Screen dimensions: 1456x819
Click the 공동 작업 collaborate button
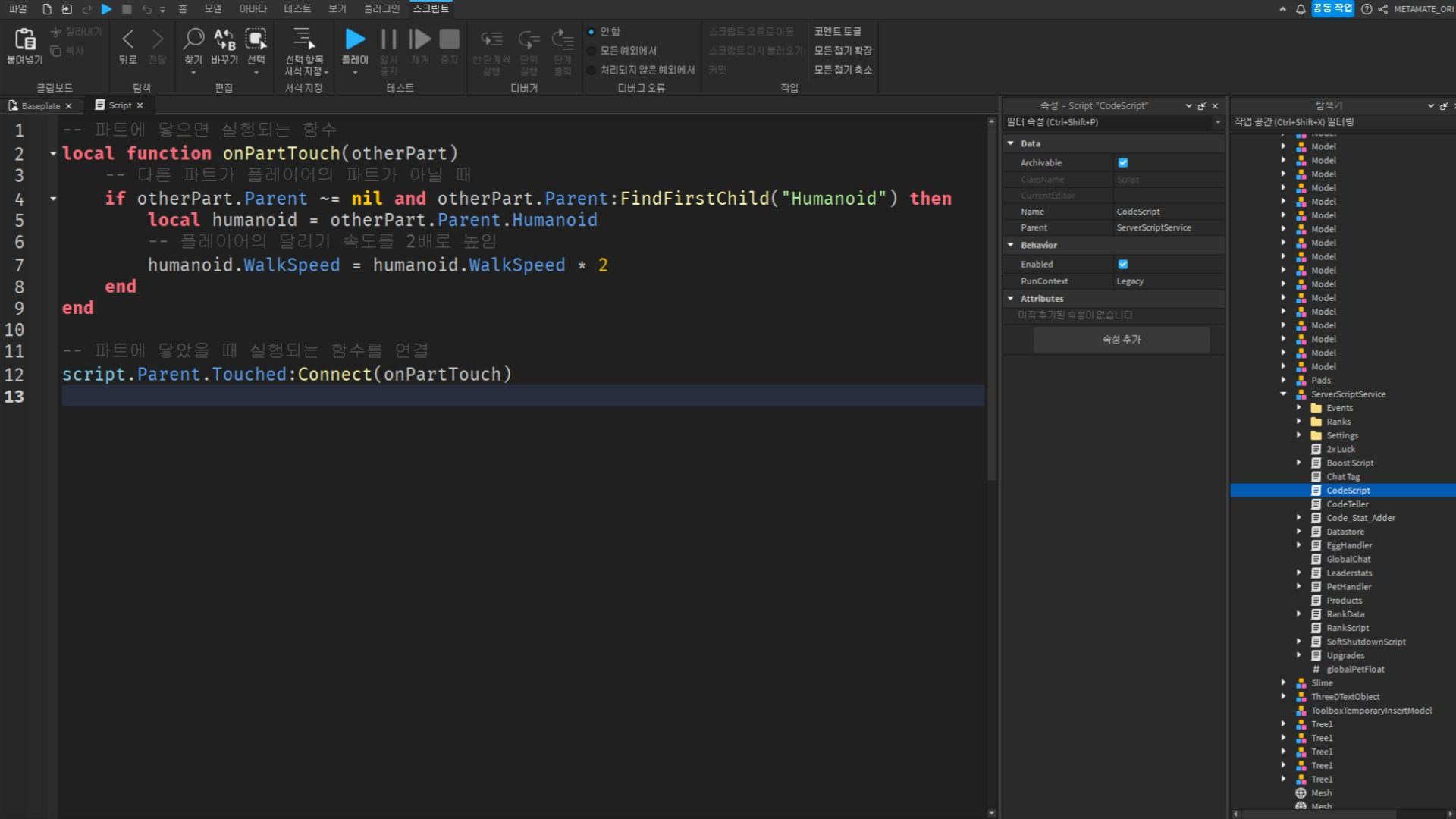(1332, 8)
